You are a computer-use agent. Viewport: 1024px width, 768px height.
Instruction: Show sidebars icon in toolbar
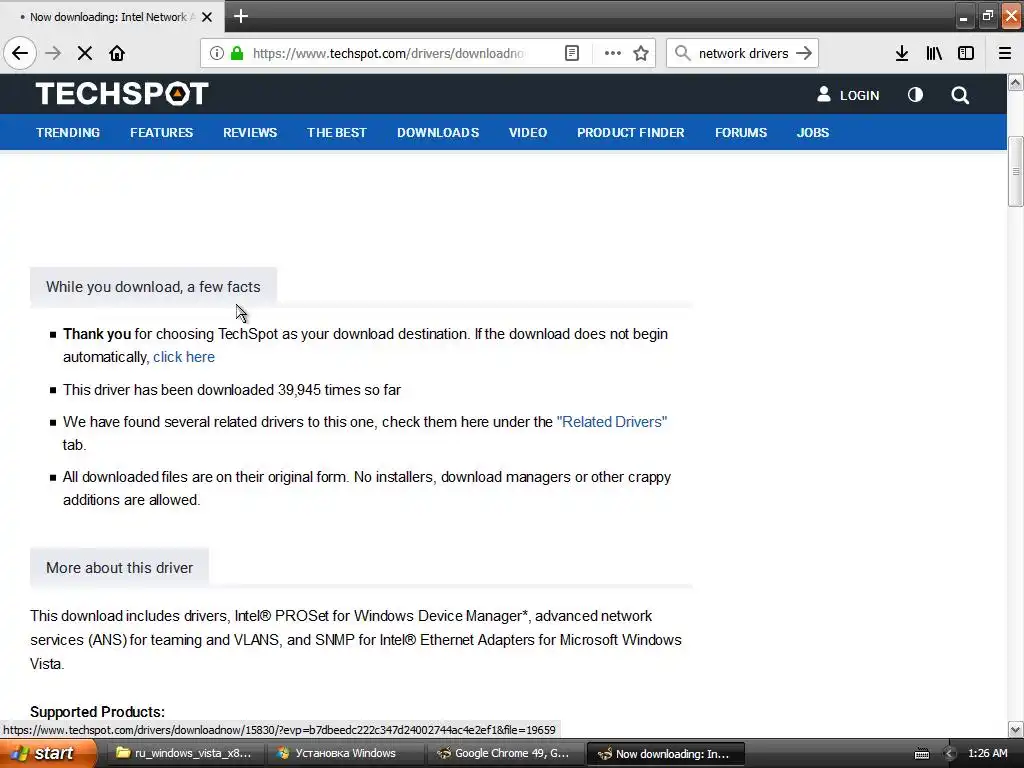coord(966,53)
